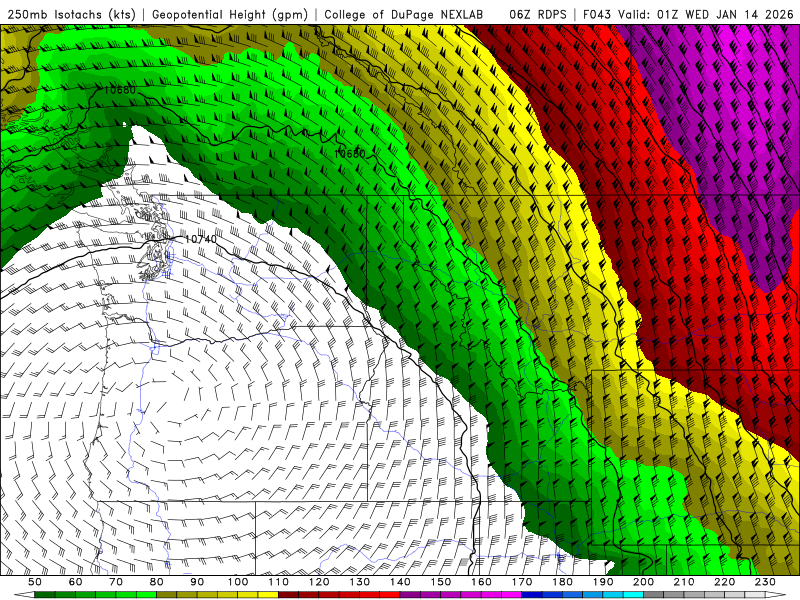The image size is (800, 600).
Task: Click the 140 knots scale label
Action: point(400,582)
